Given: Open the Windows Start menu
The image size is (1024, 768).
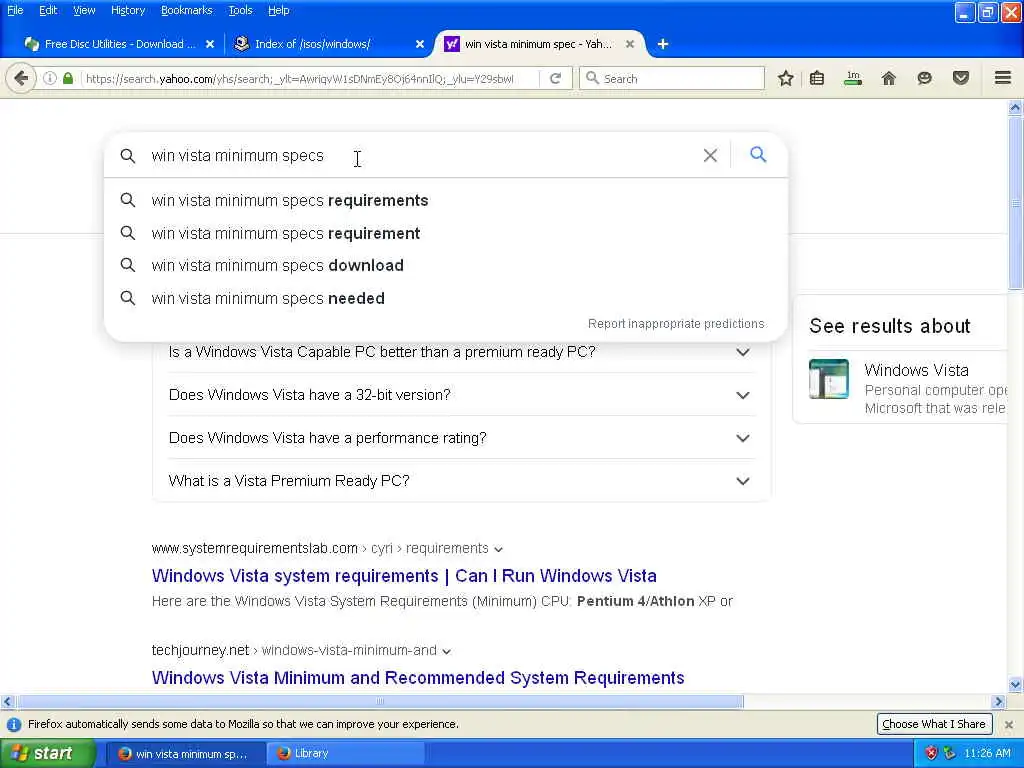Looking at the screenshot, I should pyautogui.click(x=47, y=753).
